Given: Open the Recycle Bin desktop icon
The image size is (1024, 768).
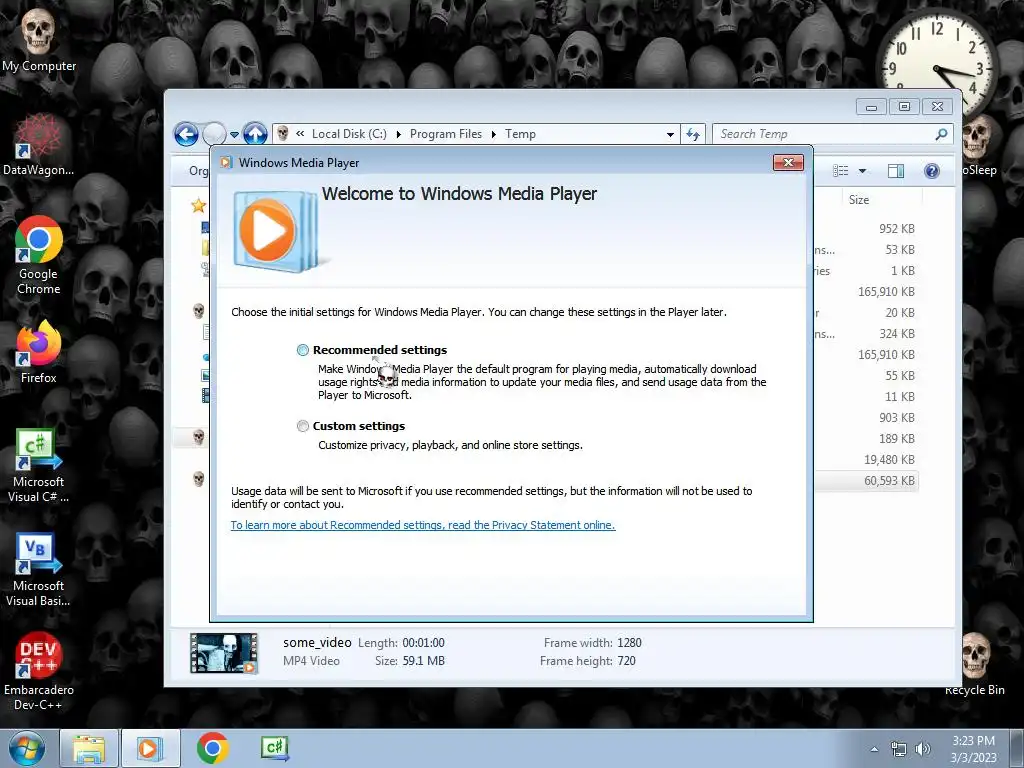Looking at the screenshot, I should (x=974, y=664).
